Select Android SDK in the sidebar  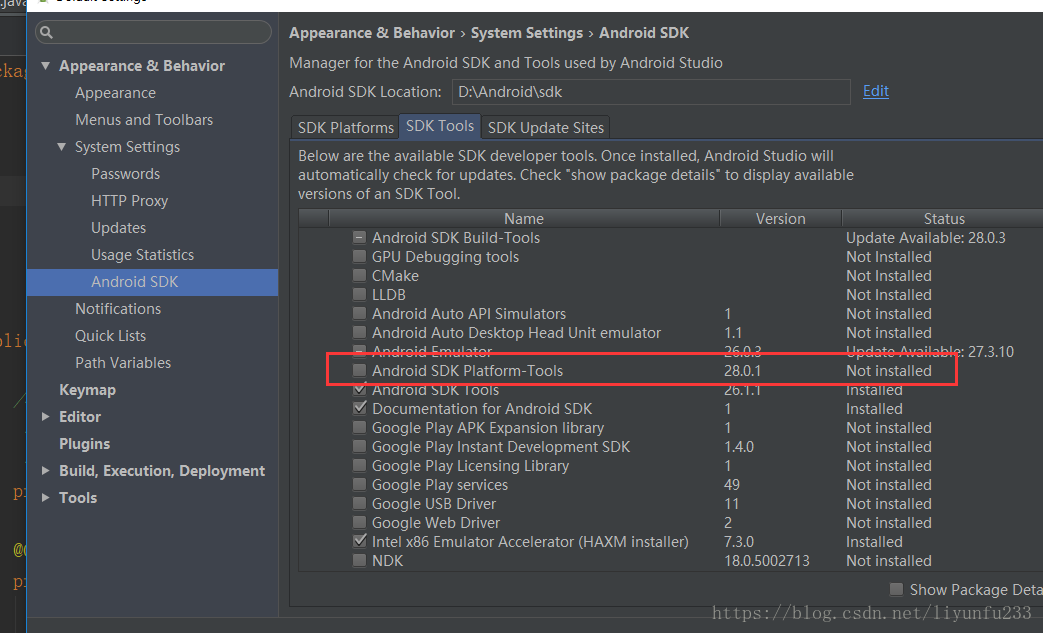point(152,283)
